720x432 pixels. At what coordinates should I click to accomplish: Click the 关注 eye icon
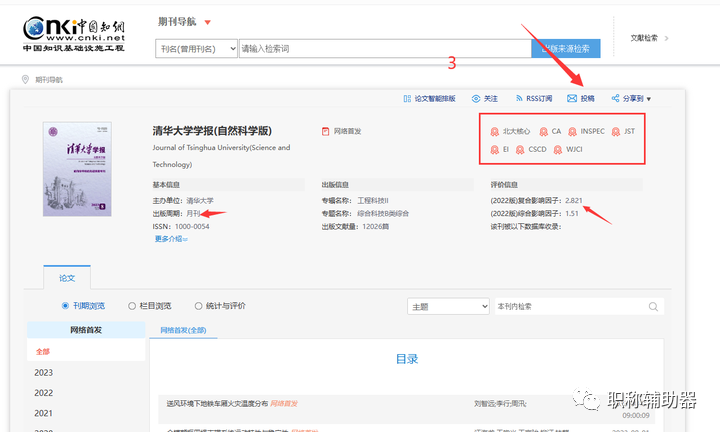(476, 99)
